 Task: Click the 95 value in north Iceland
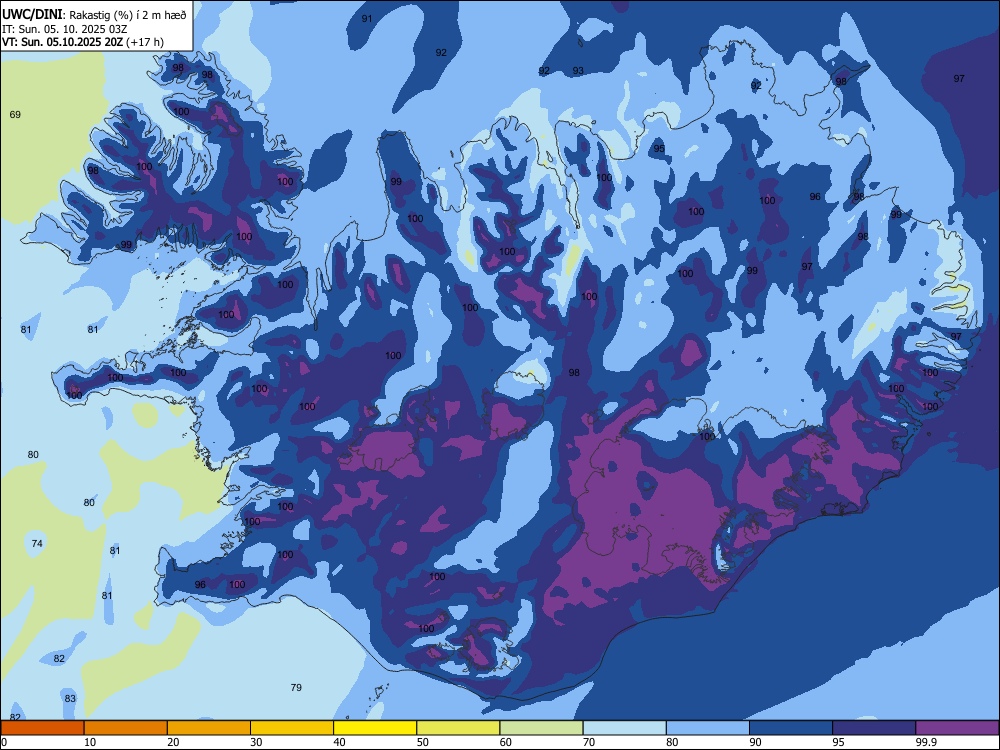coord(659,149)
